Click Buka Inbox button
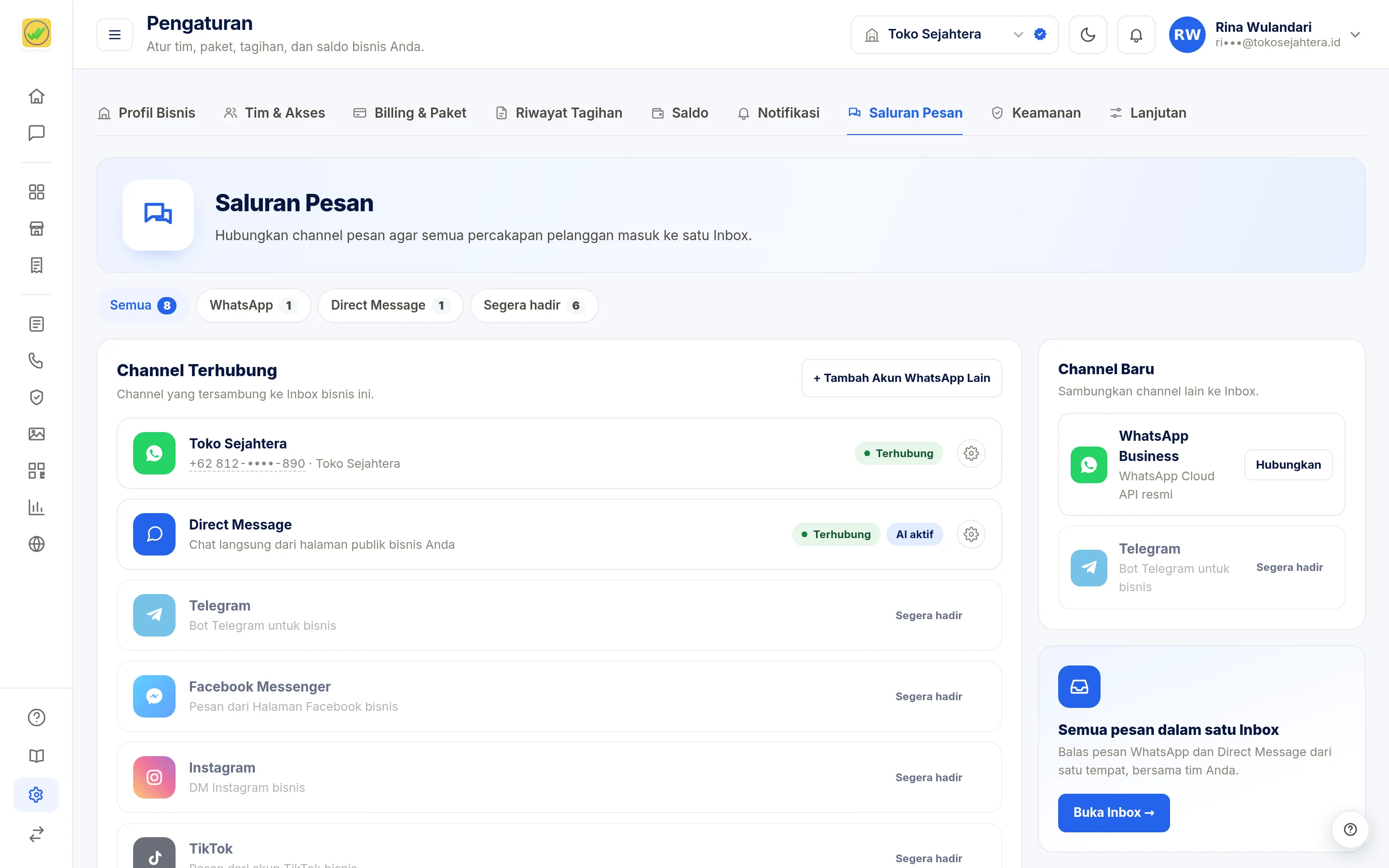Viewport: 1389px width, 868px height. click(1114, 813)
